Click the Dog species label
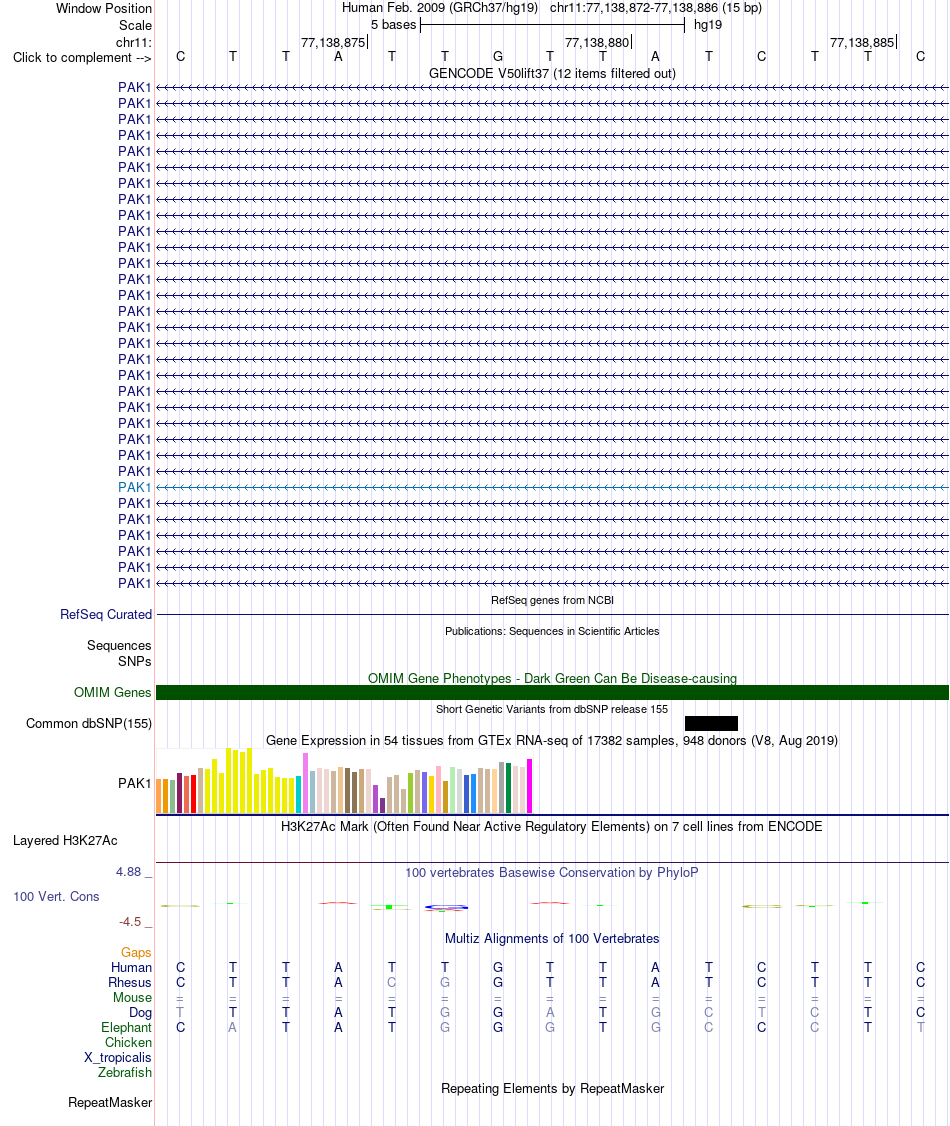 point(141,1013)
